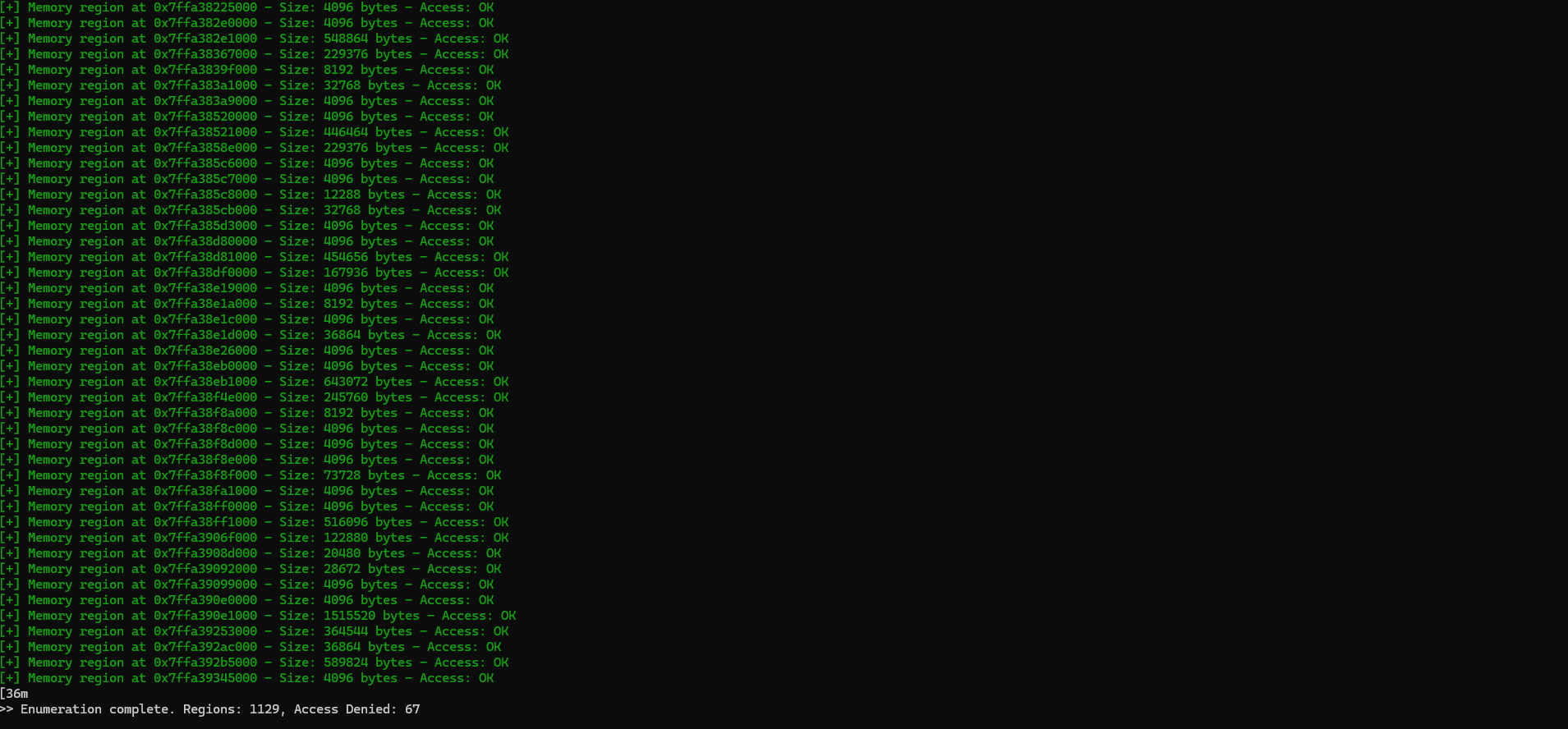Click address 0x7ffa383a1000 in output
The height and width of the screenshot is (729, 1568).
pyautogui.click(x=205, y=85)
